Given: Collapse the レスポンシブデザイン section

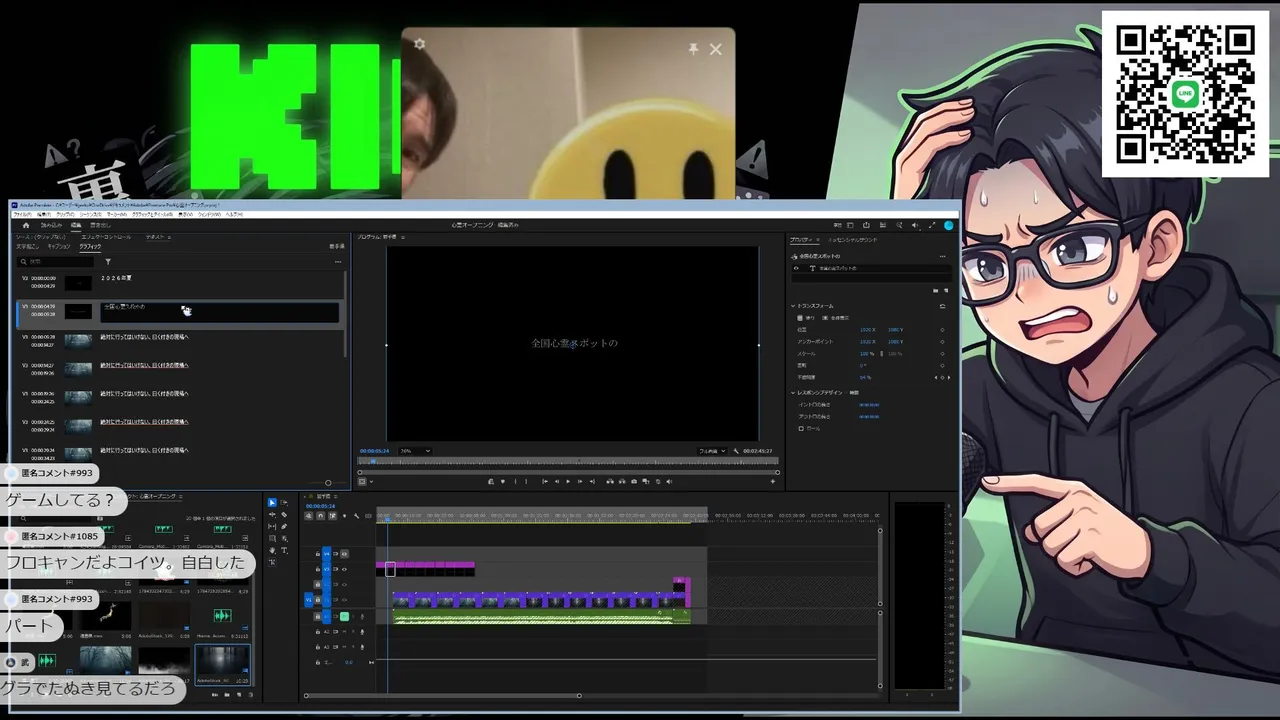Looking at the screenshot, I should pyautogui.click(x=793, y=392).
